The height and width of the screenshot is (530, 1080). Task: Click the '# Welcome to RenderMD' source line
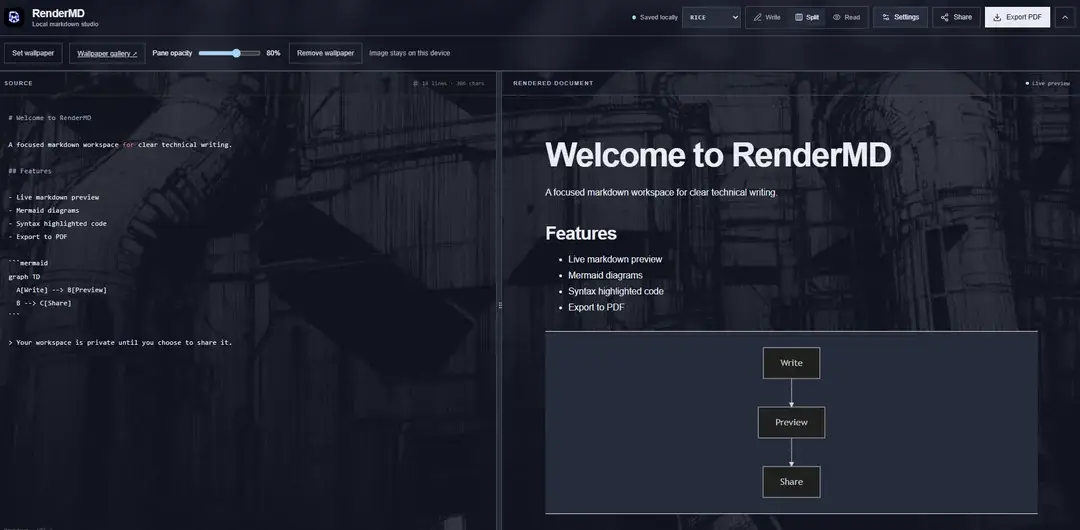coord(50,118)
